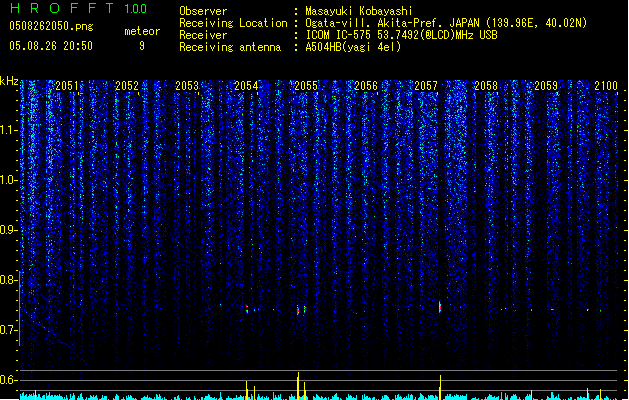Click the meteor count value 9

point(142,46)
